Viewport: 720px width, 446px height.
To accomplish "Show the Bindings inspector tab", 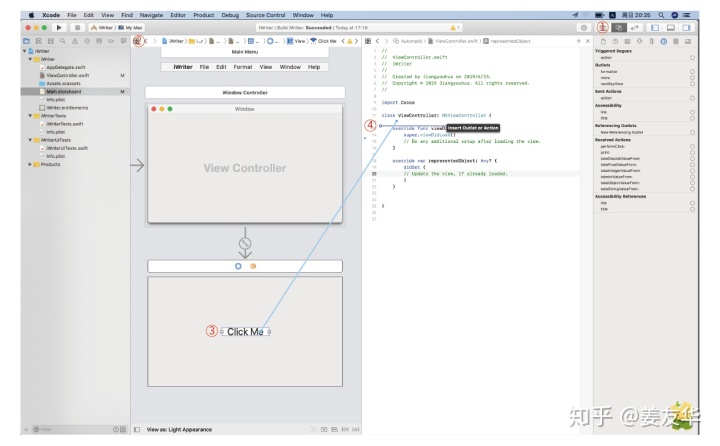I will pyautogui.click(x=675, y=41).
